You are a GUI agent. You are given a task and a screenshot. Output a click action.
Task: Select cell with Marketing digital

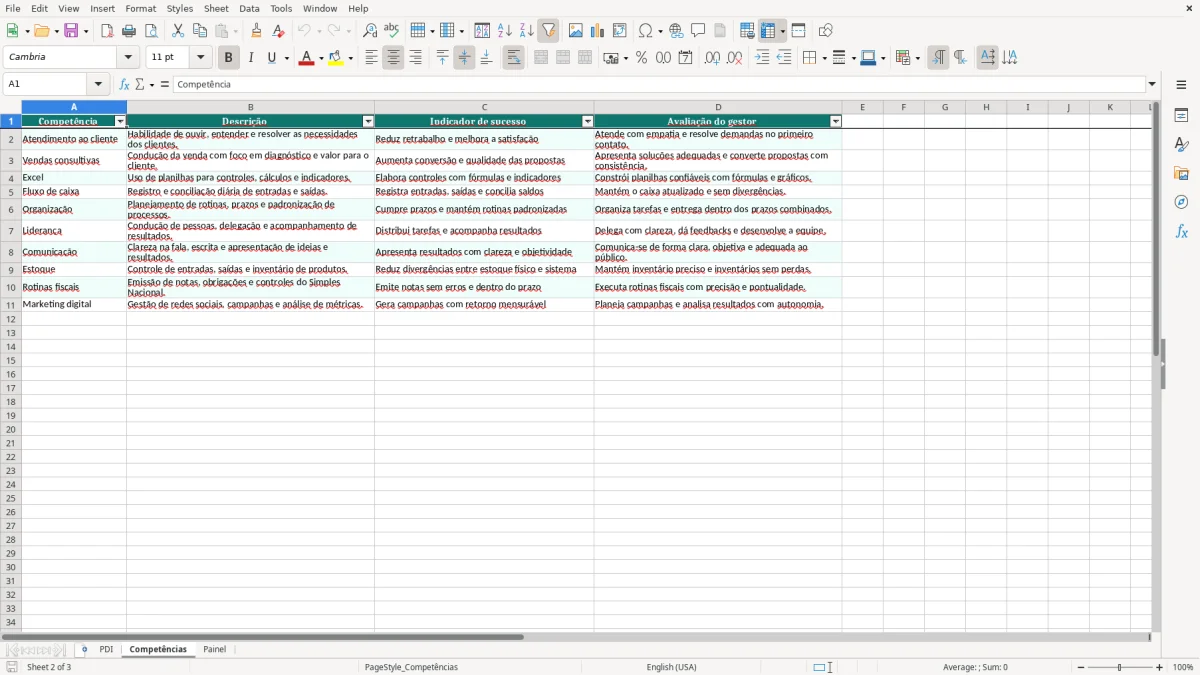pyautogui.click(x=74, y=304)
